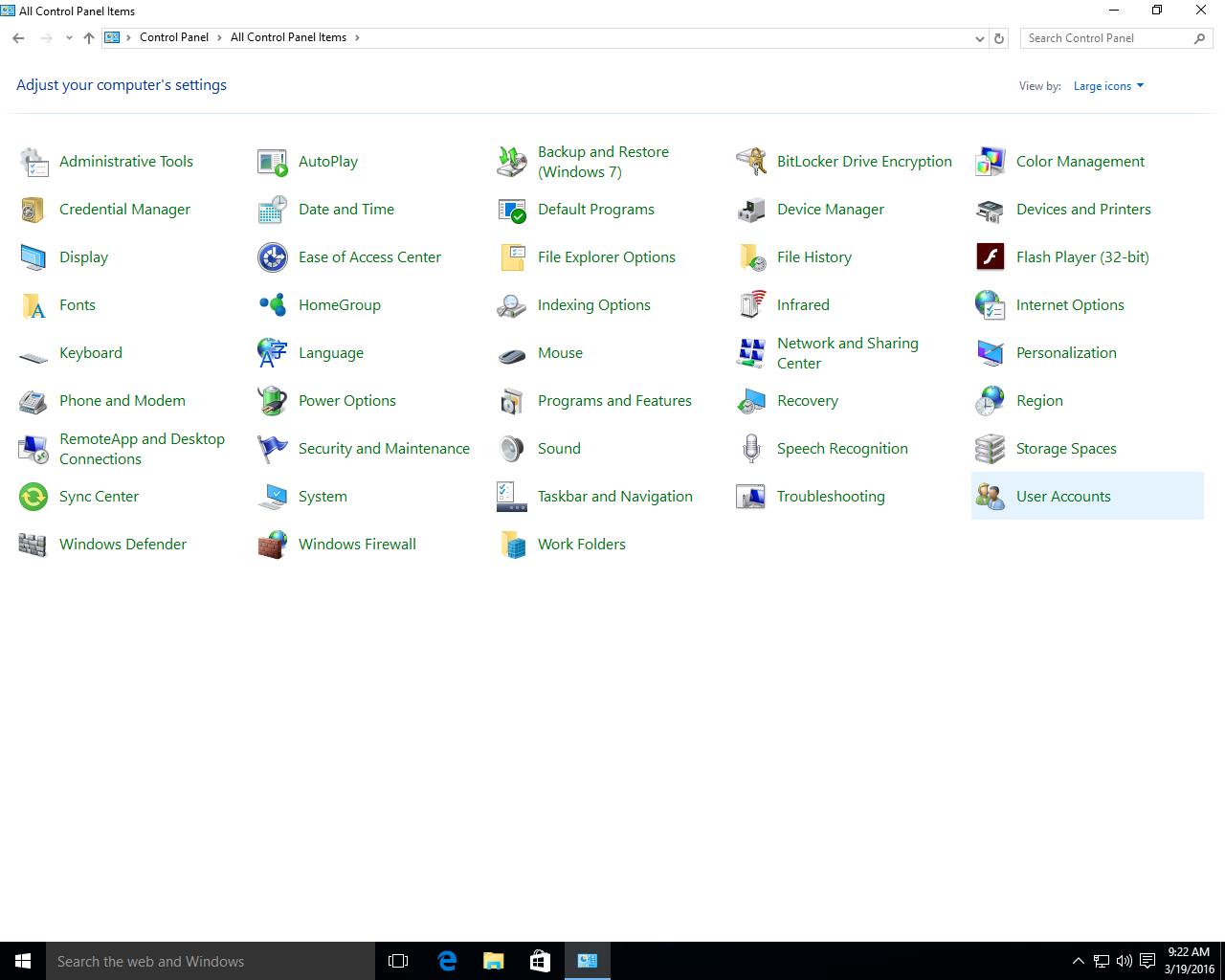The height and width of the screenshot is (980, 1225).
Task: Click the Color Management icon
Action: point(991,162)
